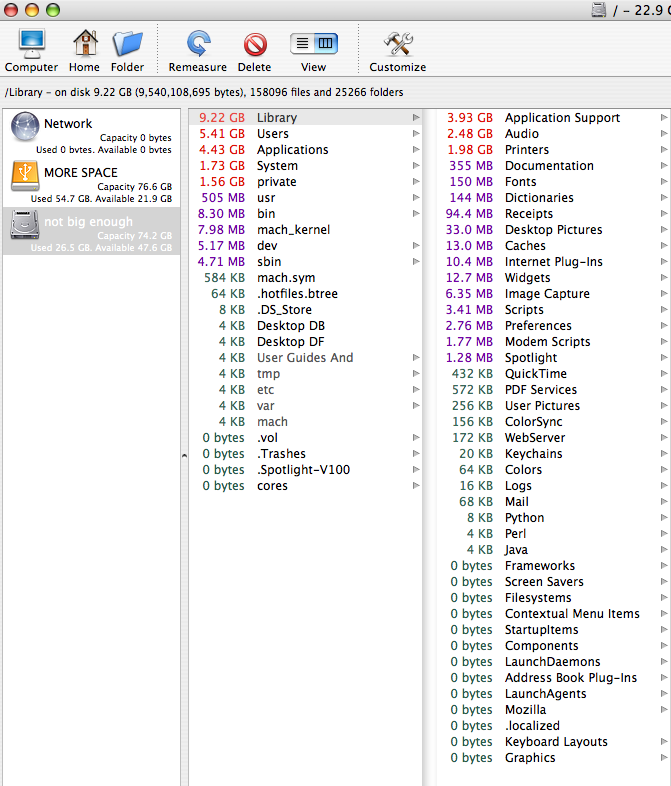Expand the Audio folder arrow

[664, 133]
